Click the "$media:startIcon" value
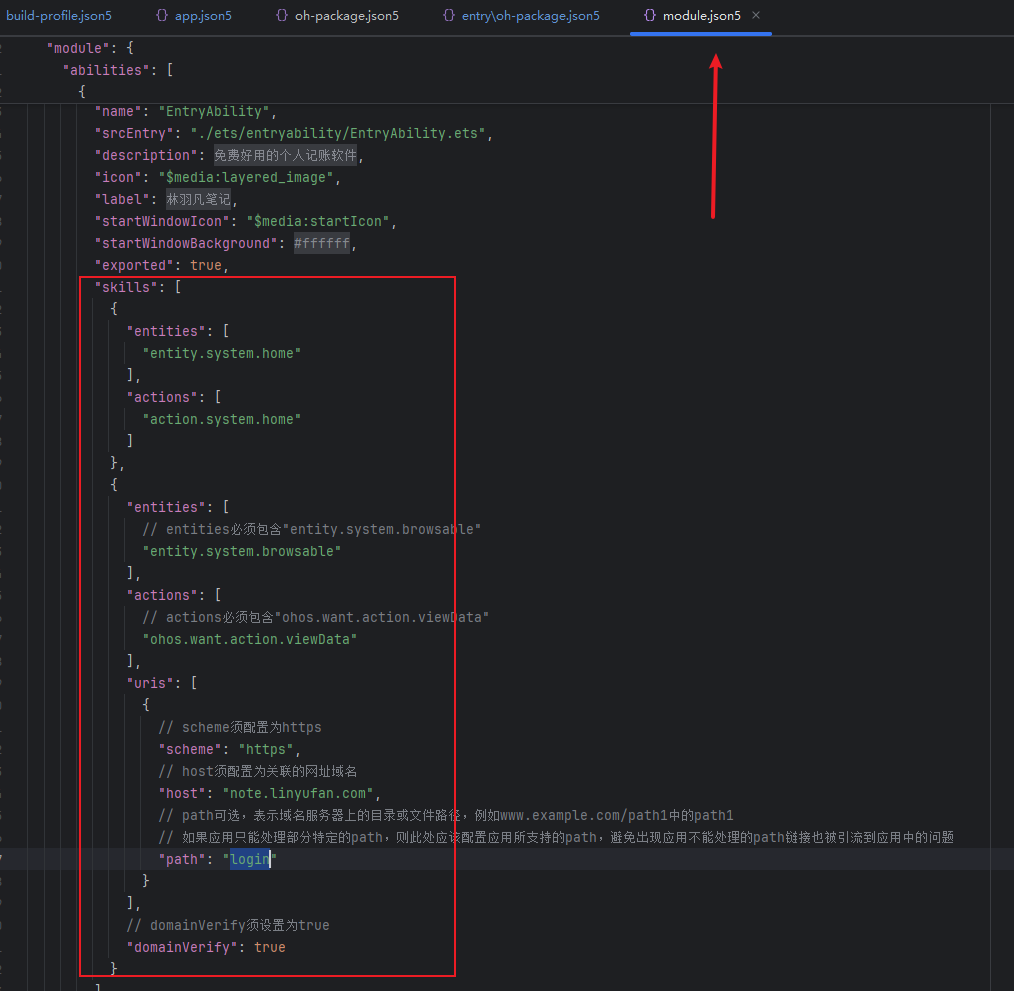The width and height of the screenshot is (1014, 991). (x=318, y=221)
